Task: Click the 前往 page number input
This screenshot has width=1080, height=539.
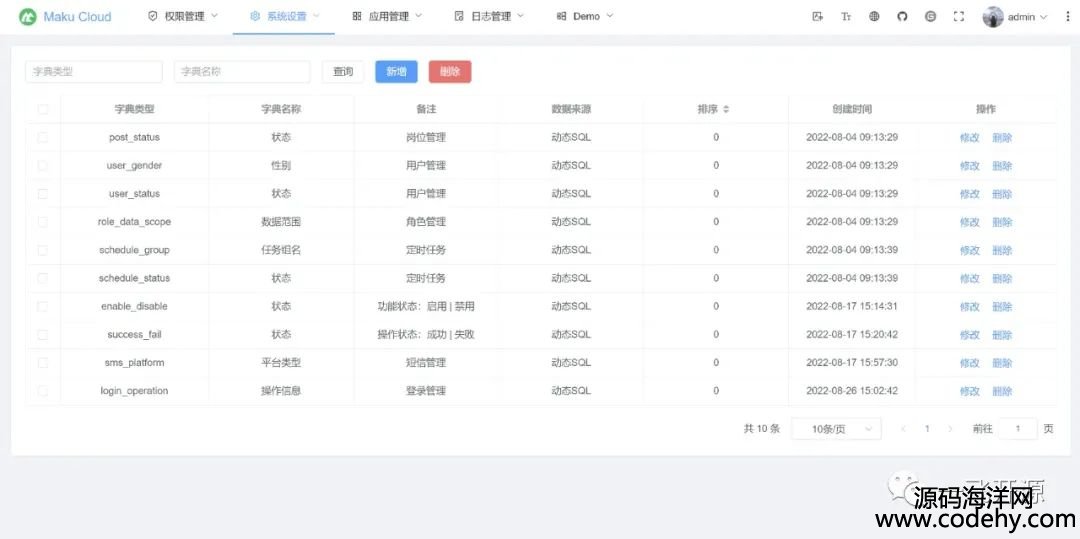Action: click(1017, 429)
